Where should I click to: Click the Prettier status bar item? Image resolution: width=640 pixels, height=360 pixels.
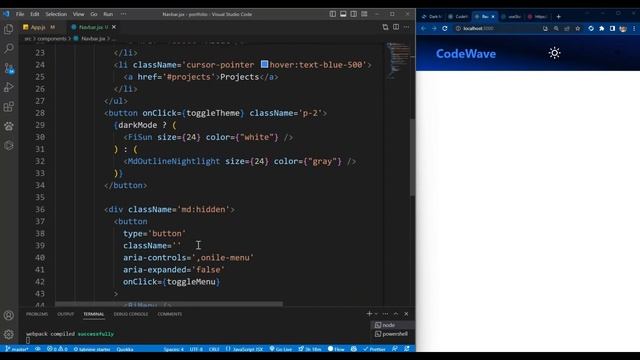374,349
